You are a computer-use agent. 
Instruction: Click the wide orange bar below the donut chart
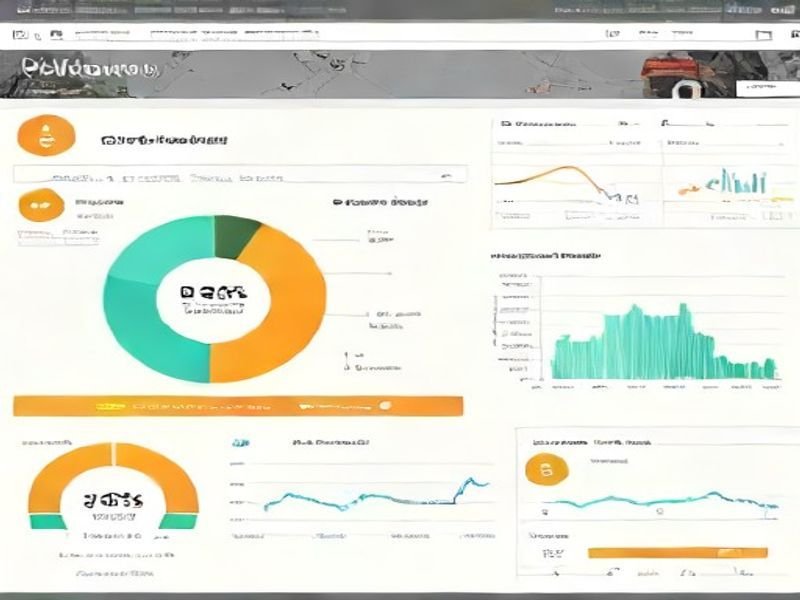238,406
